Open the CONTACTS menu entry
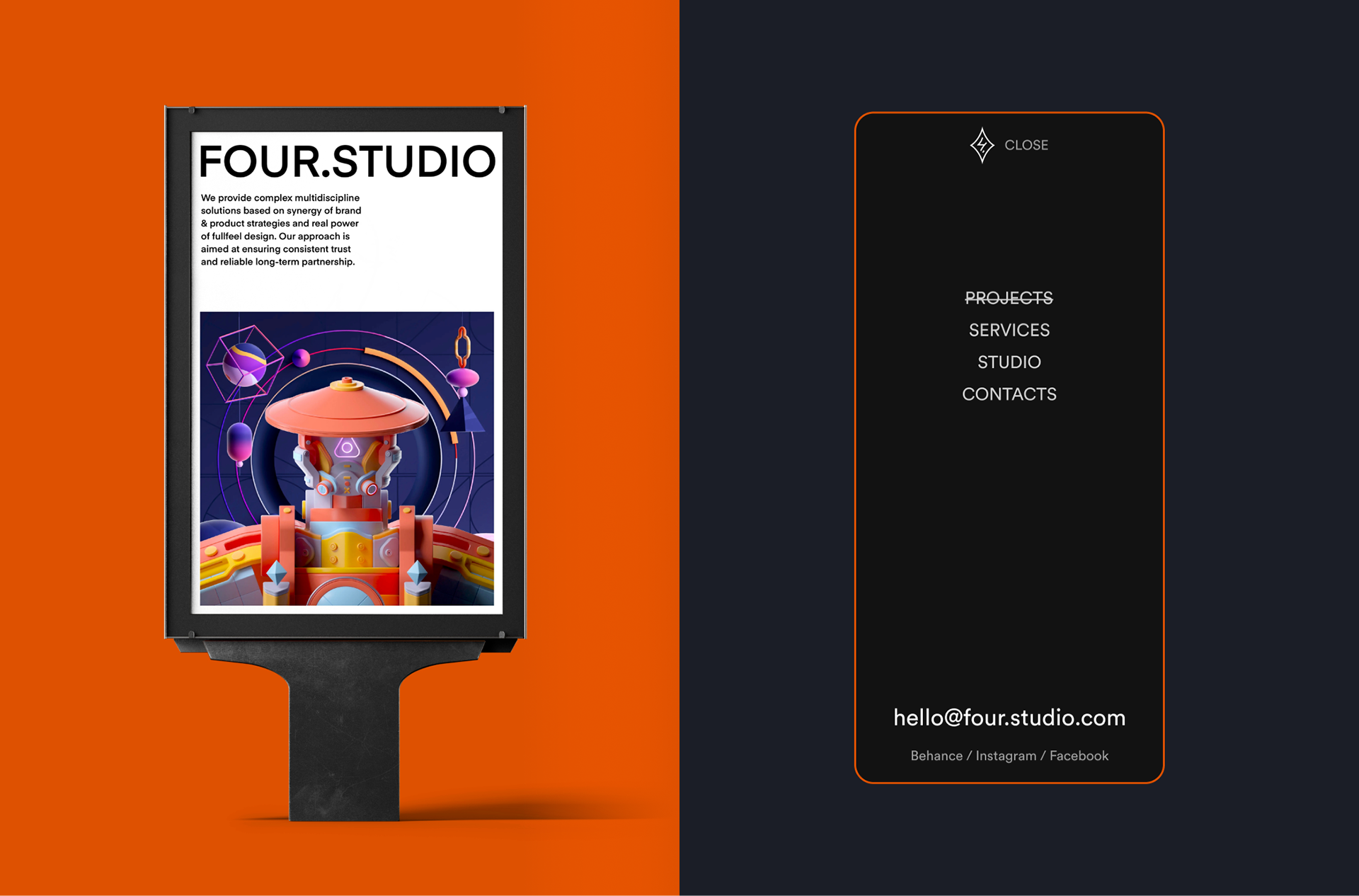This screenshot has width=1359, height=896. pyautogui.click(x=1009, y=394)
